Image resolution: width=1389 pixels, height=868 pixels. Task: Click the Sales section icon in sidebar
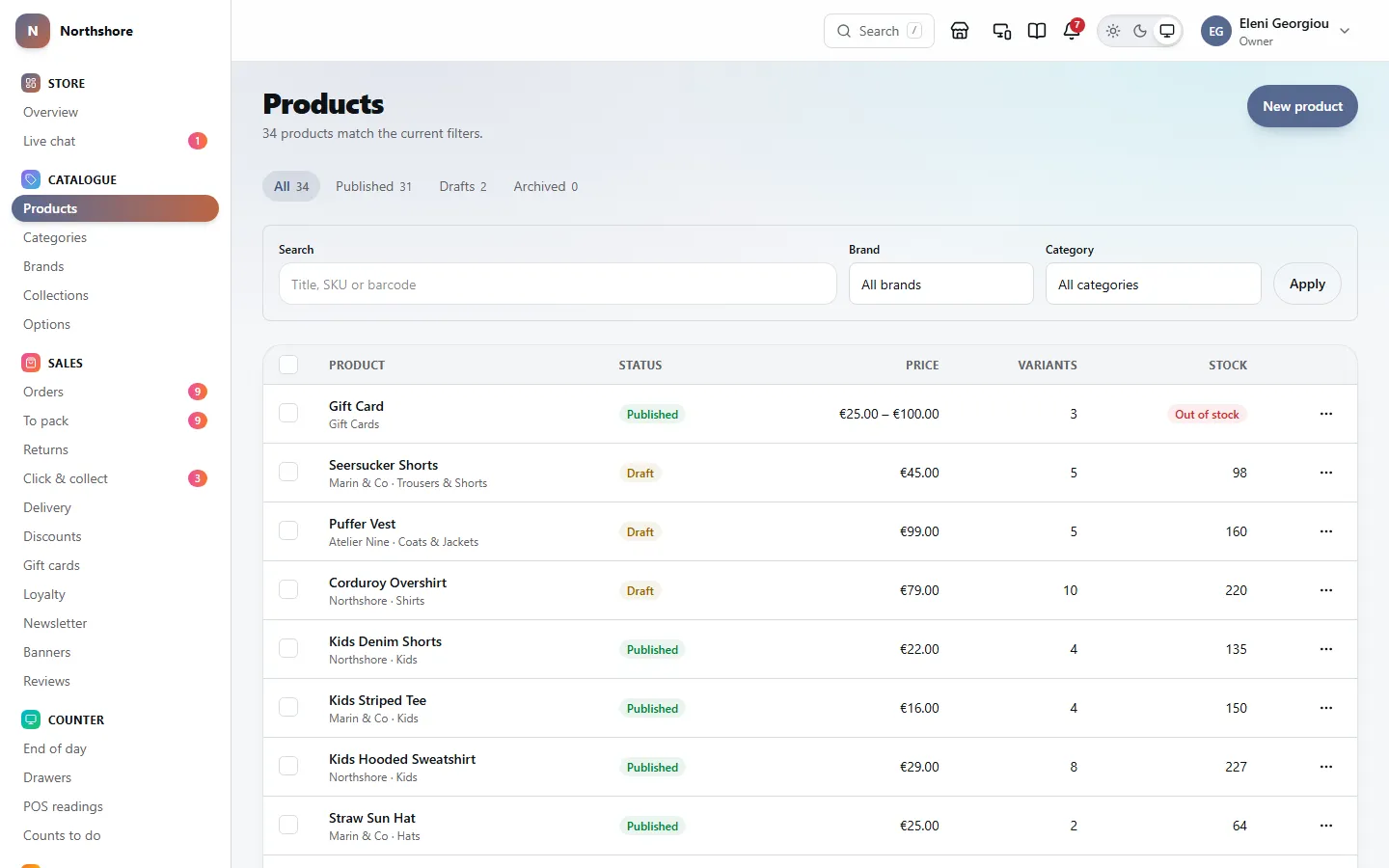click(31, 363)
